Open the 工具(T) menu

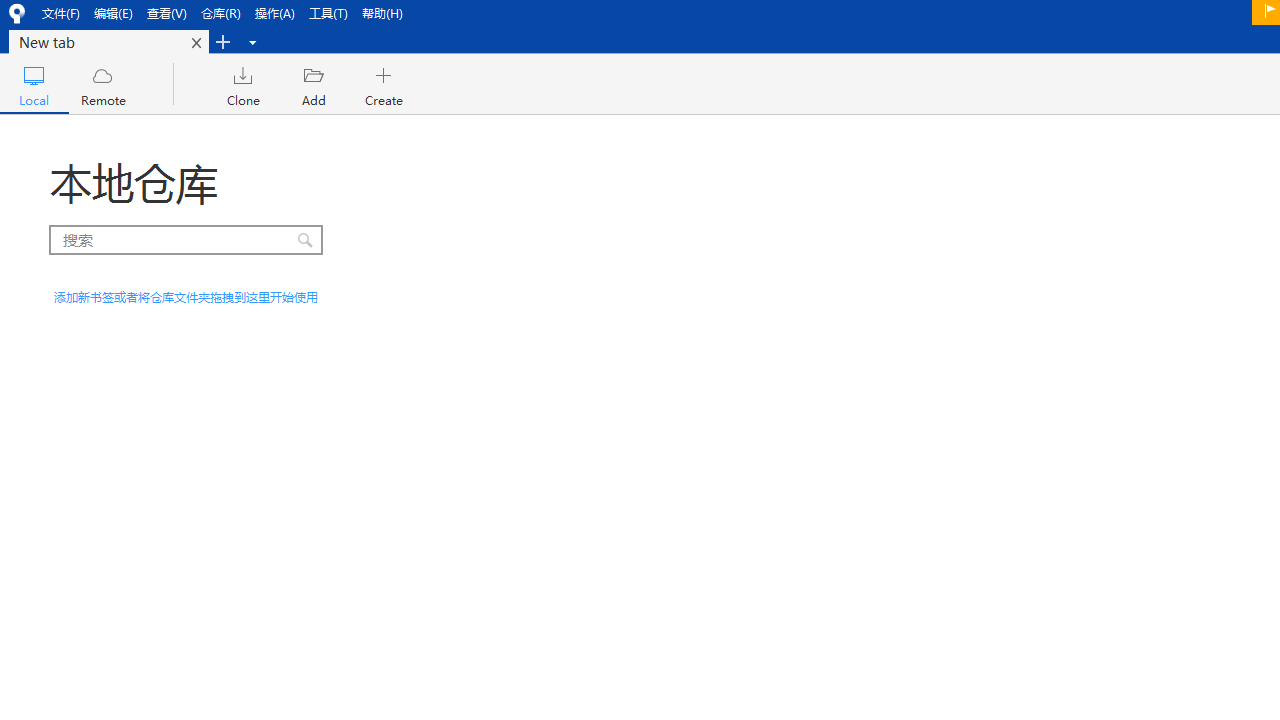(328, 13)
